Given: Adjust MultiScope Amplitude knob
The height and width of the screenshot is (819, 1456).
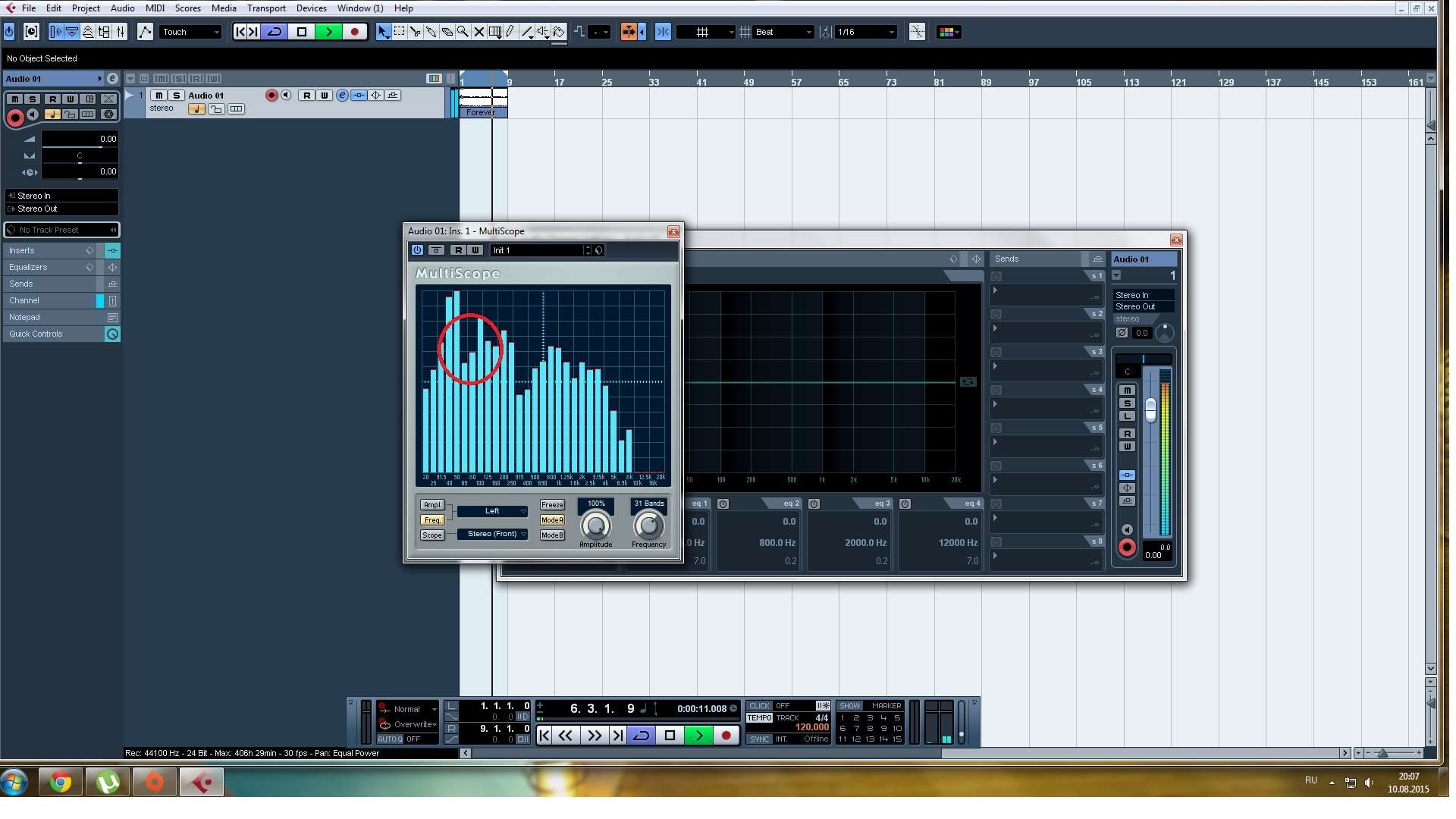Looking at the screenshot, I should [x=596, y=526].
